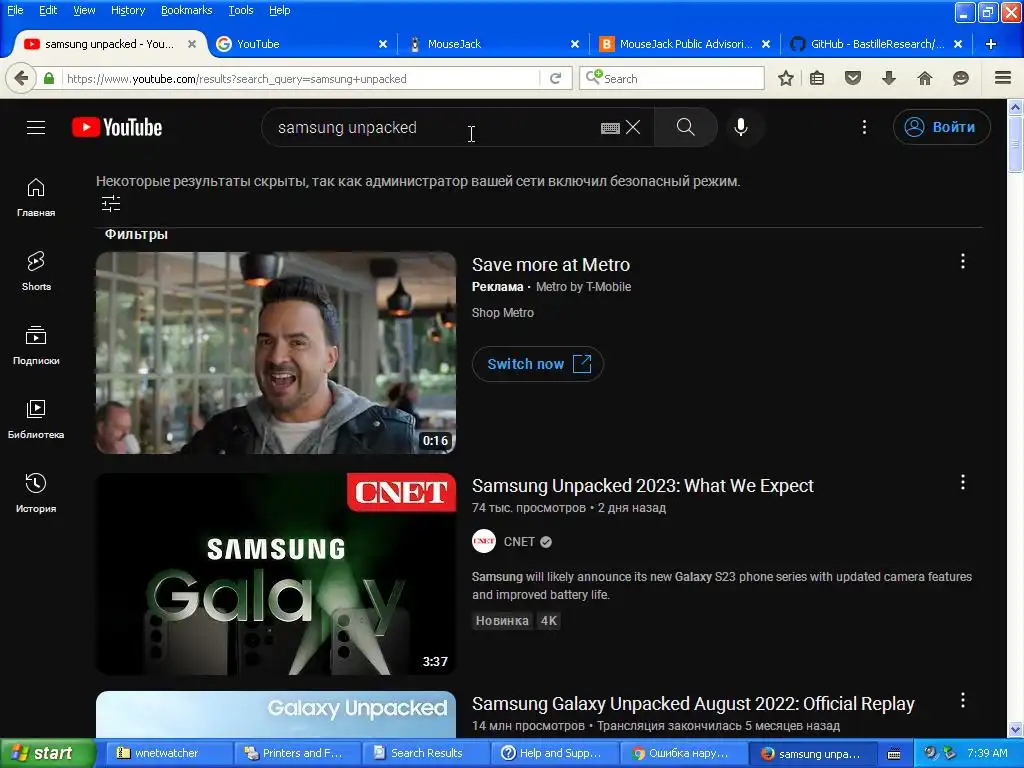Switch to Help and Support taskbar window
1024x768 pixels.
(552, 753)
